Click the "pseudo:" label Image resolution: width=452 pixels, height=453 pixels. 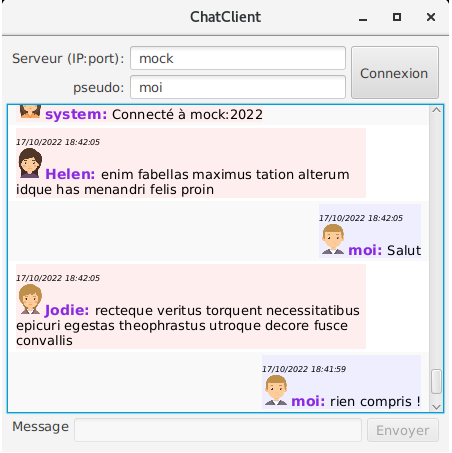click(x=99, y=88)
